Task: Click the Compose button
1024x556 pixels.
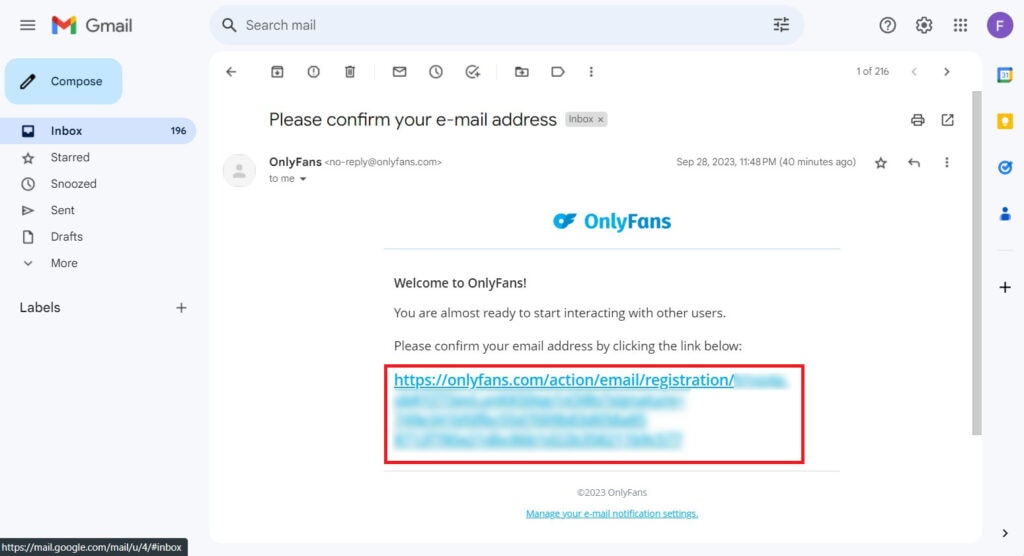Action: [63, 81]
